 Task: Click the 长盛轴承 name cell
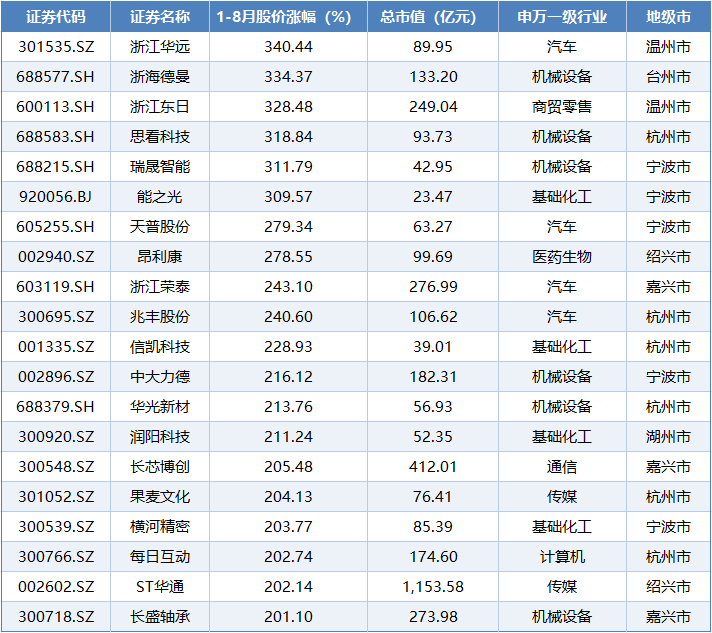(160, 617)
